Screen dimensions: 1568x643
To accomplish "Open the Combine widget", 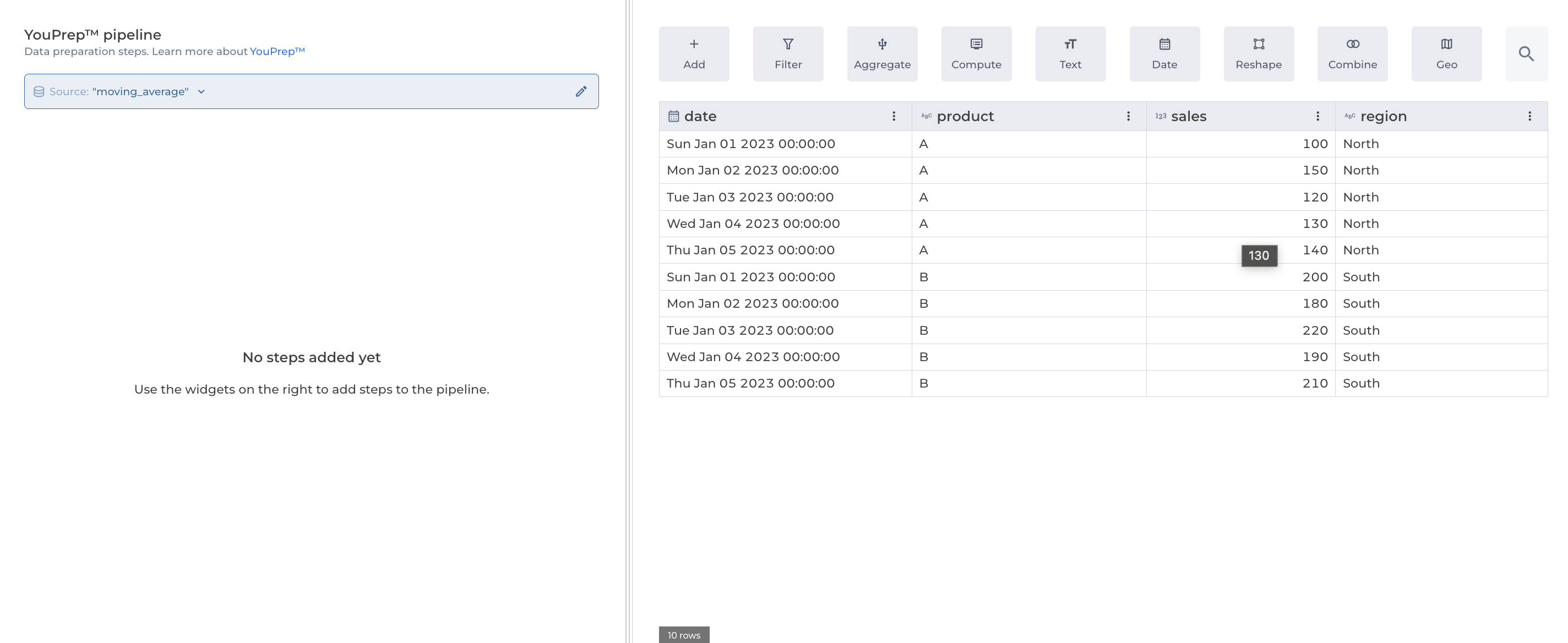I will coord(1352,53).
